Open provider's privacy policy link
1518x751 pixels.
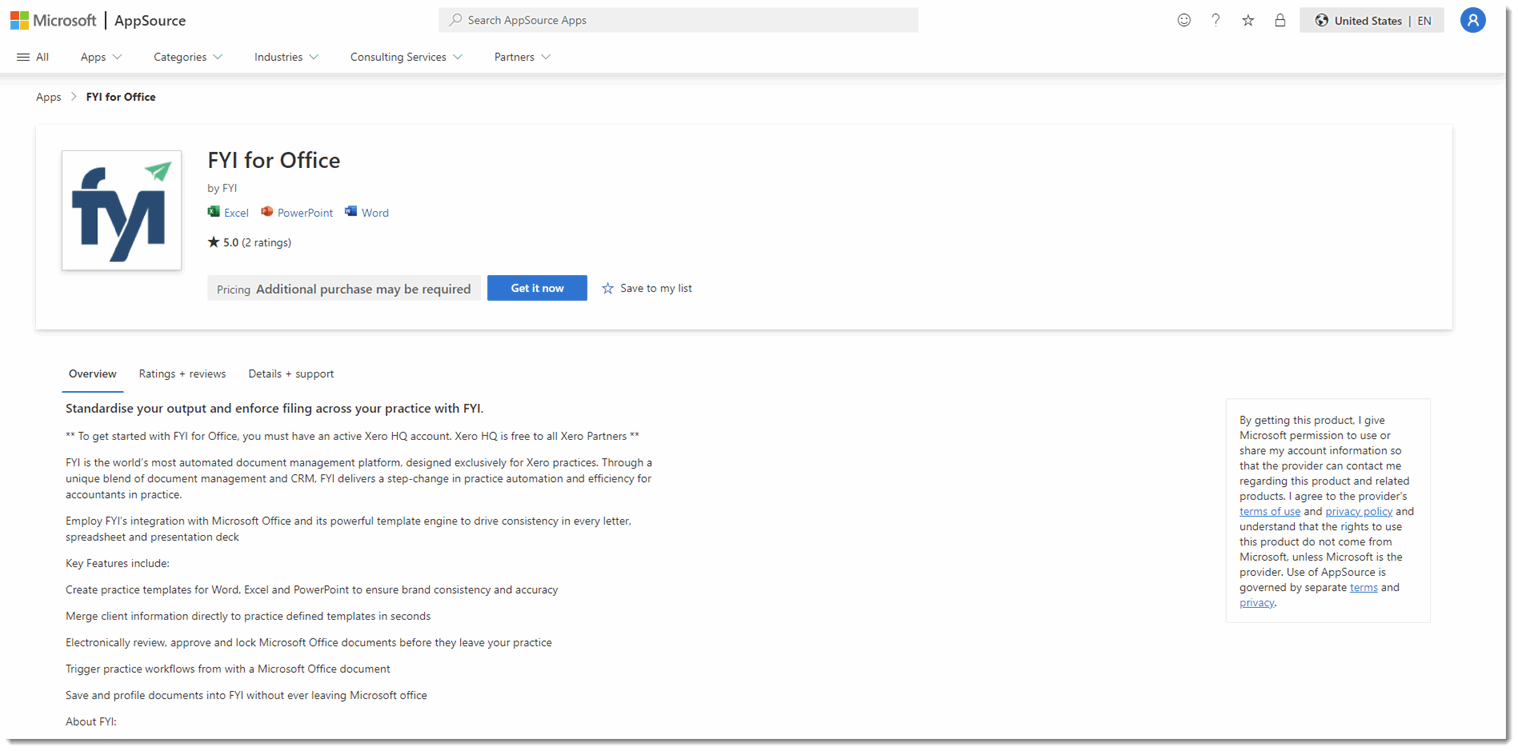(x=1359, y=511)
